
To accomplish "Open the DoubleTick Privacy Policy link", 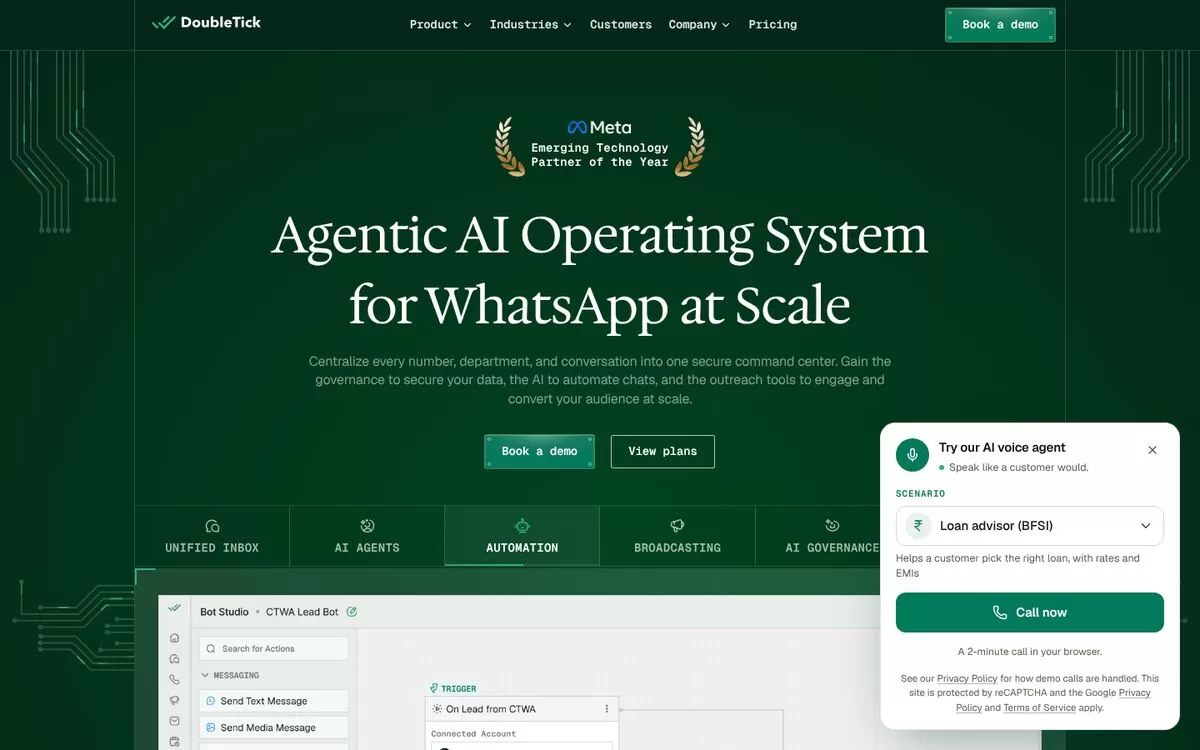I will coord(968,678).
